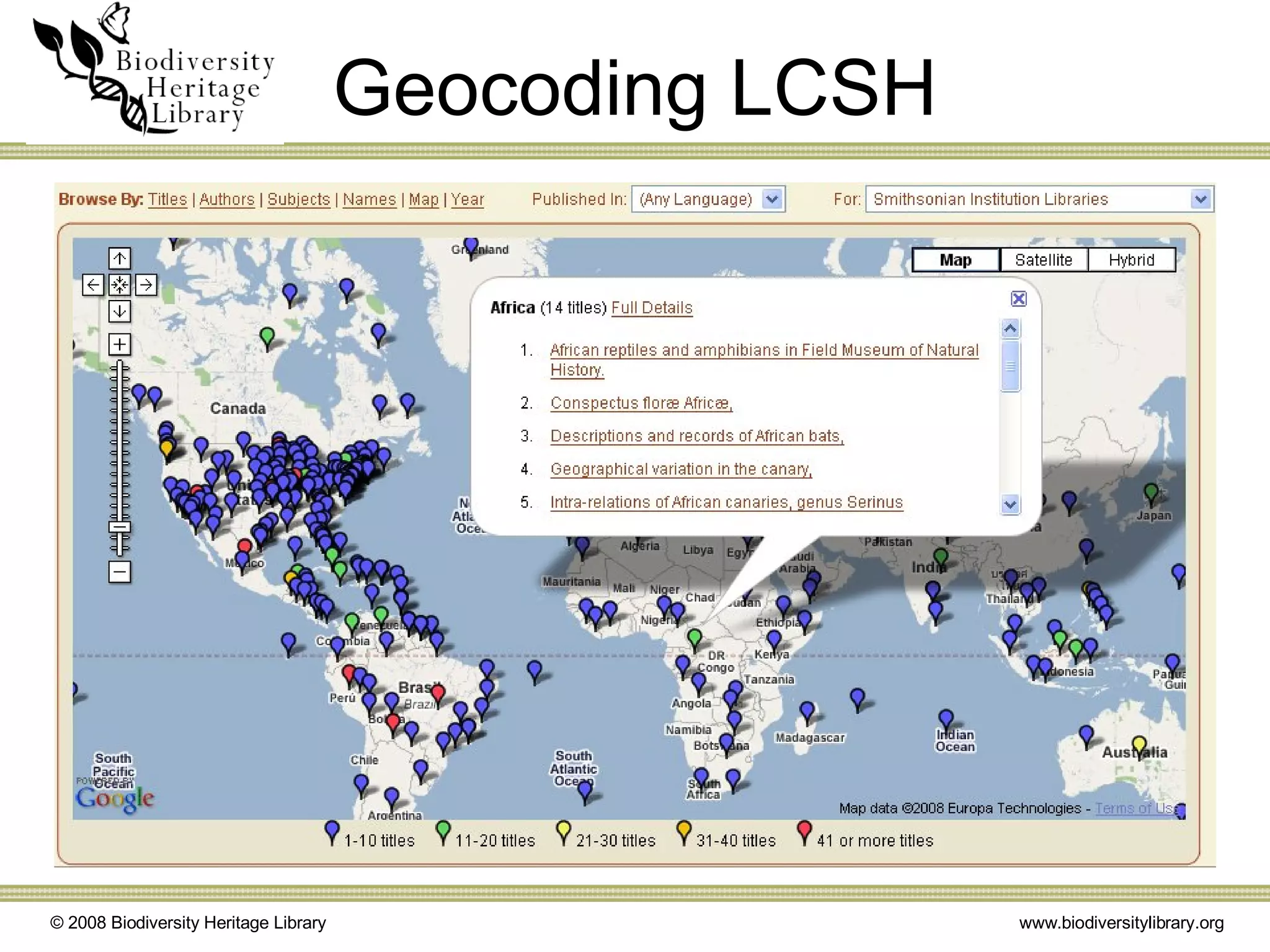
Task: Click the zoom slider handle
Action: click(x=120, y=527)
